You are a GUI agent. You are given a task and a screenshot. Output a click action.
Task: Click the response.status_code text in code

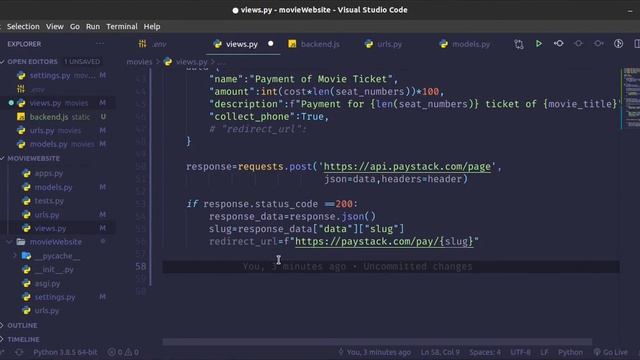(260, 204)
